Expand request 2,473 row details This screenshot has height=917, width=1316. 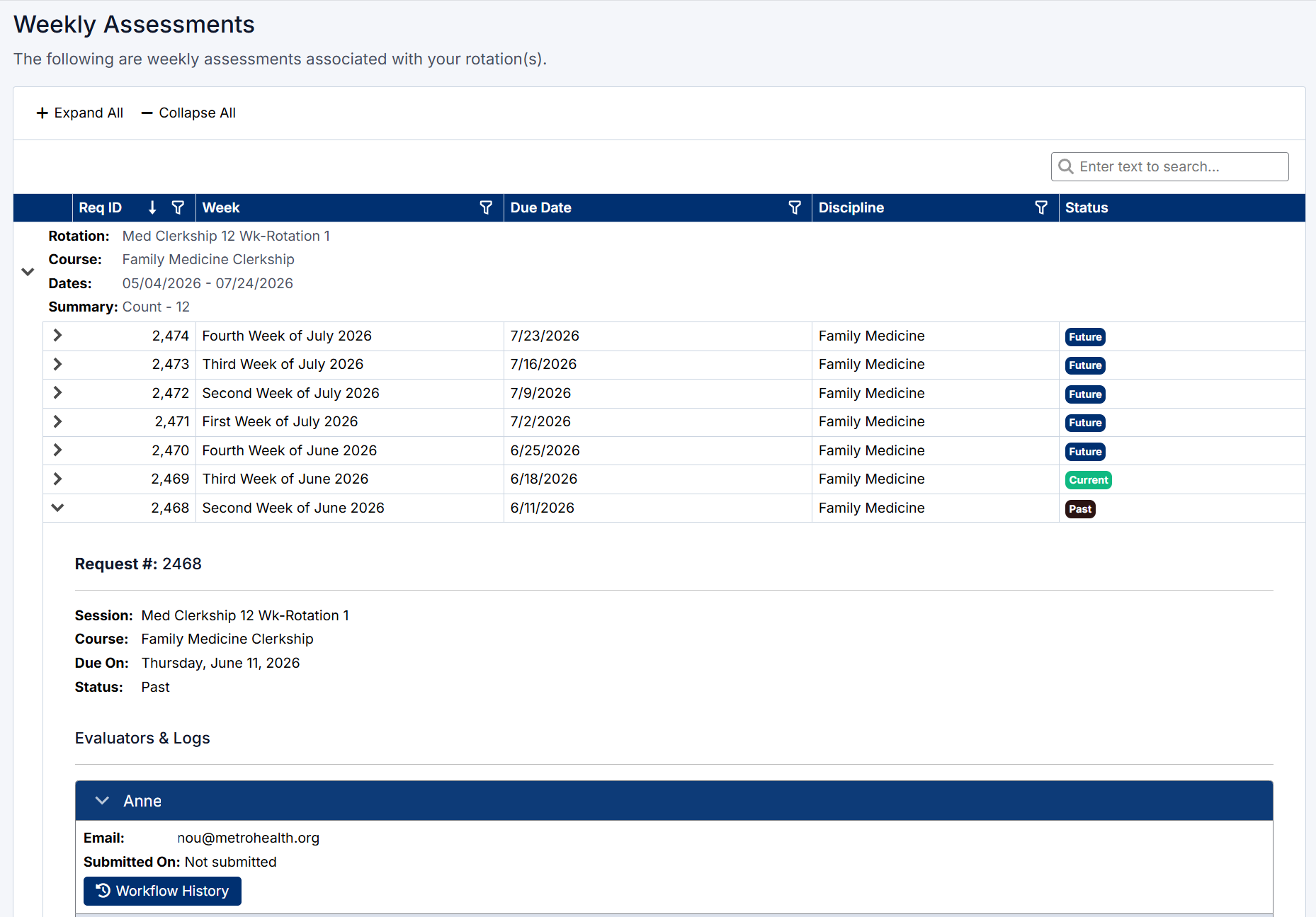point(58,364)
